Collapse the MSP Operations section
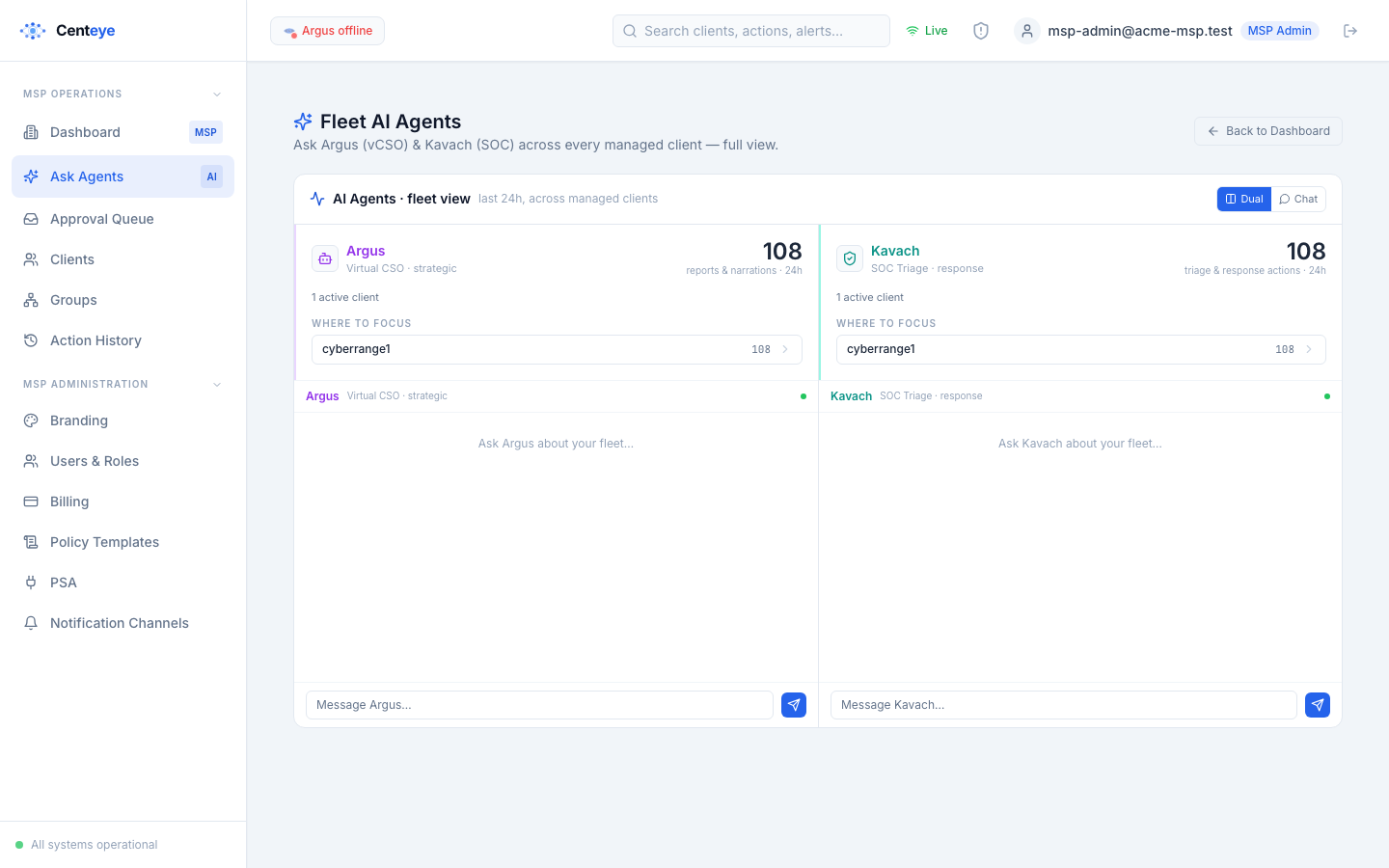Image resolution: width=1389 pixels, height=868 pixels. pos(217,95)
